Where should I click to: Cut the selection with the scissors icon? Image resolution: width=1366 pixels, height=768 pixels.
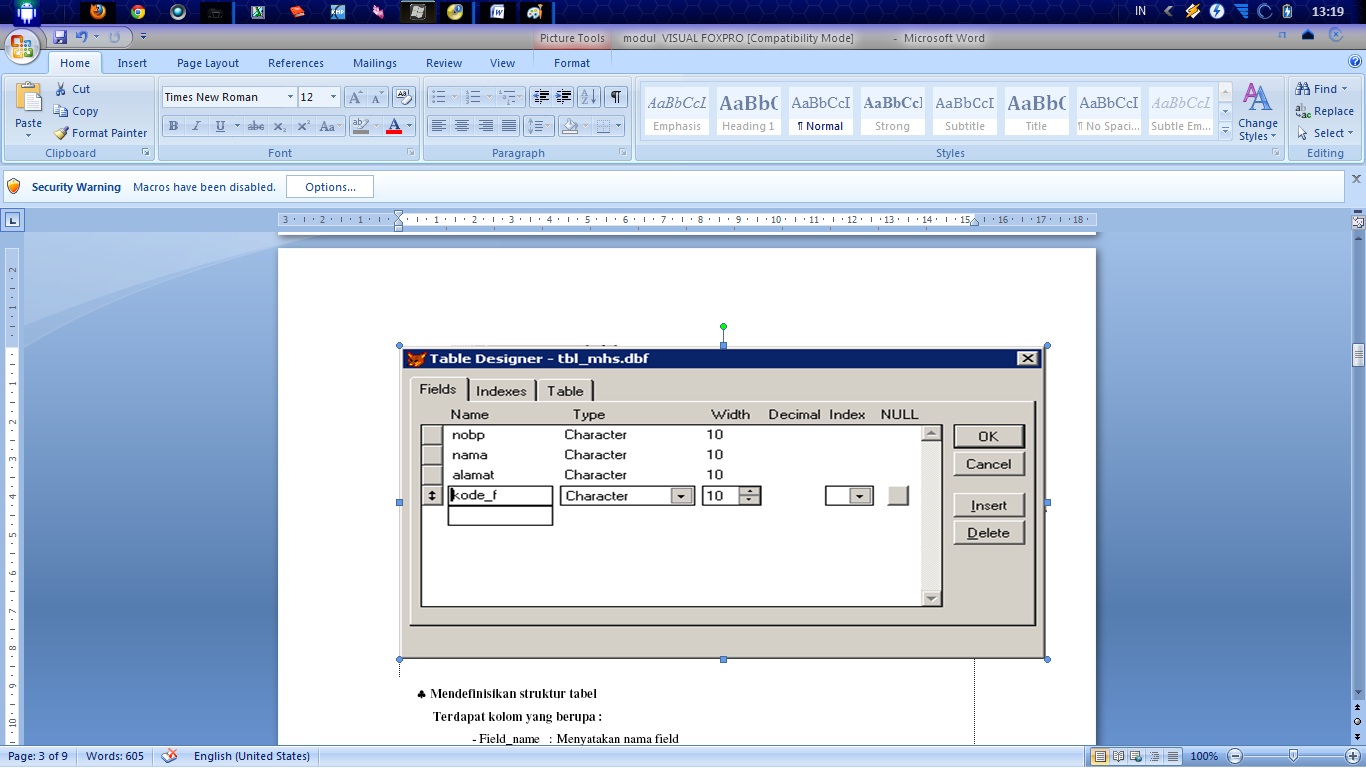pos(72,89)
